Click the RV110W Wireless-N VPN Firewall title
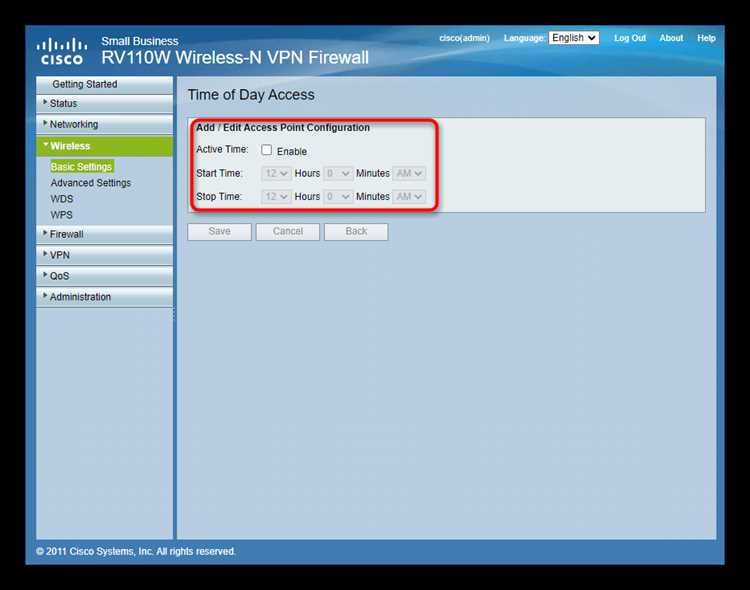The height and width of the screenshot is (590, 750). point(235,58)
